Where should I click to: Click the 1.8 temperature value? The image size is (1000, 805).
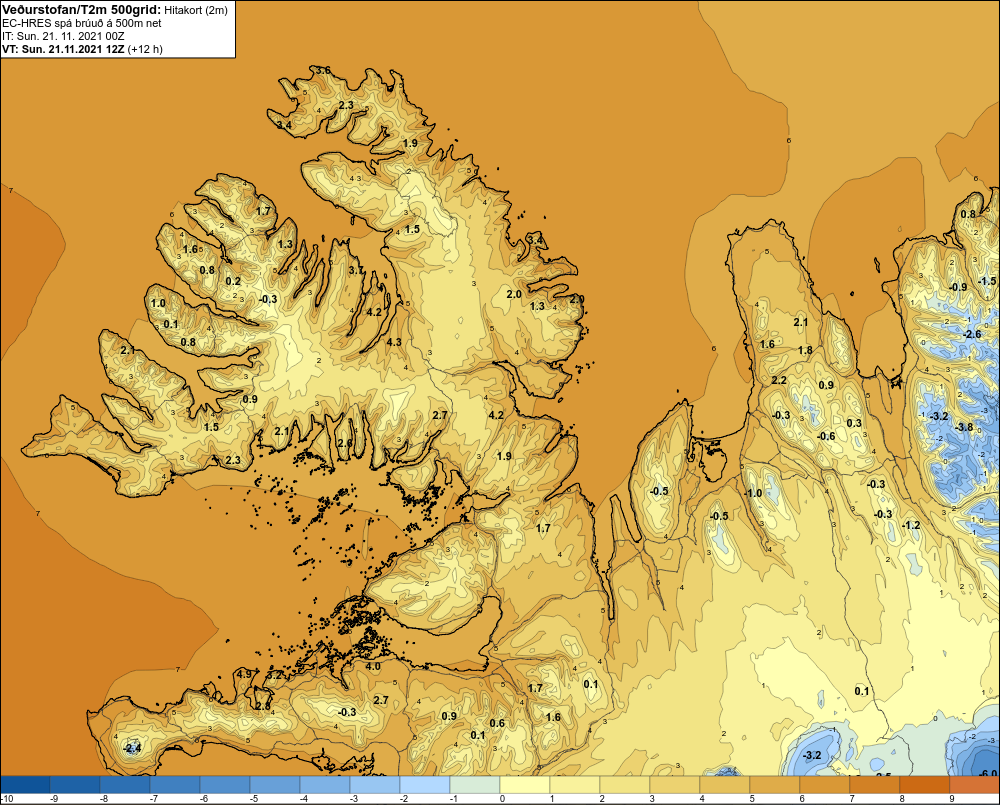[805, 350]
